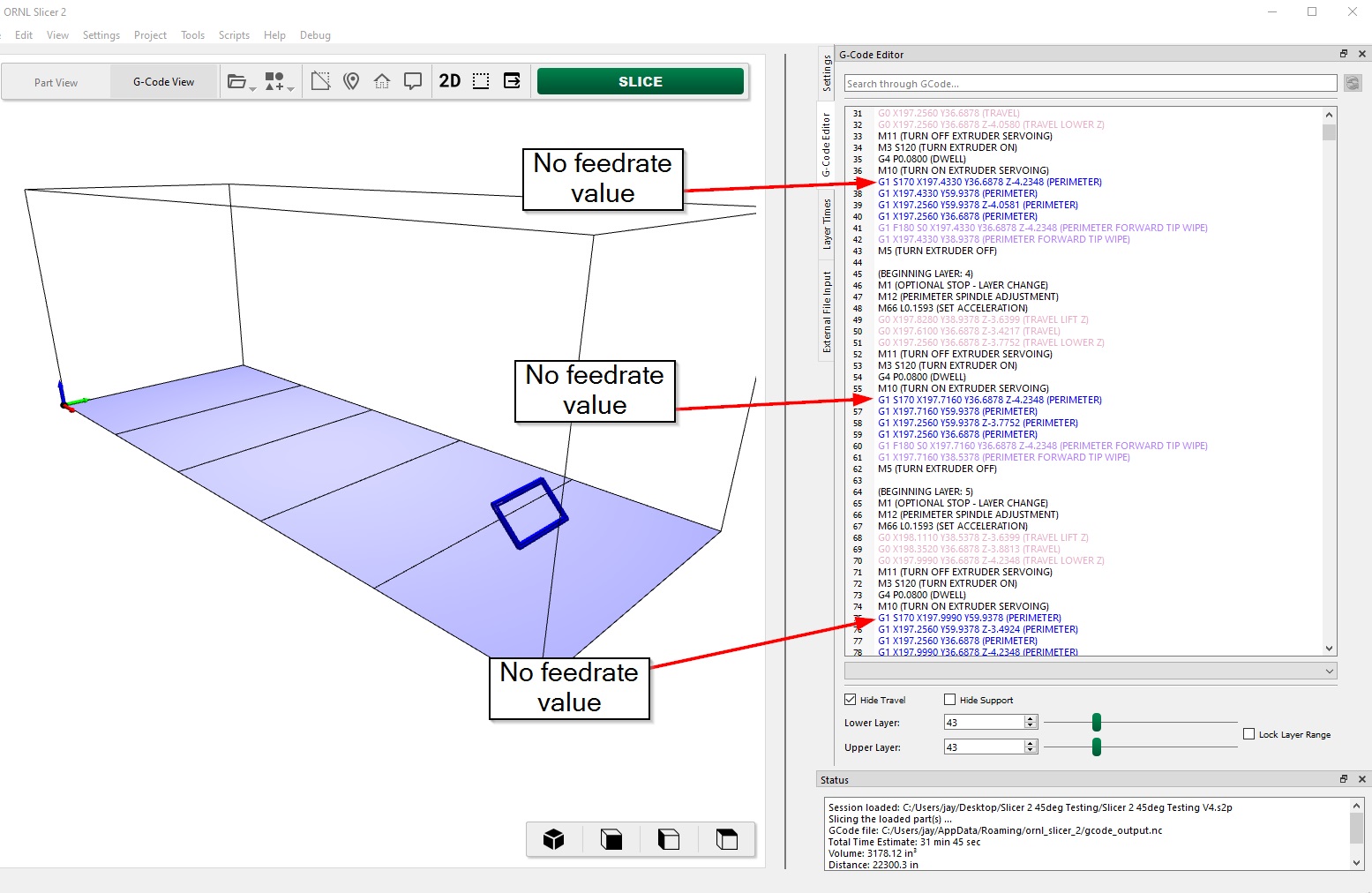This screenshot has height=893, width=1372.
Task: Enable the Lock Layer Range checkbox
Action: pyautogui.click(x=1248, y=734)
